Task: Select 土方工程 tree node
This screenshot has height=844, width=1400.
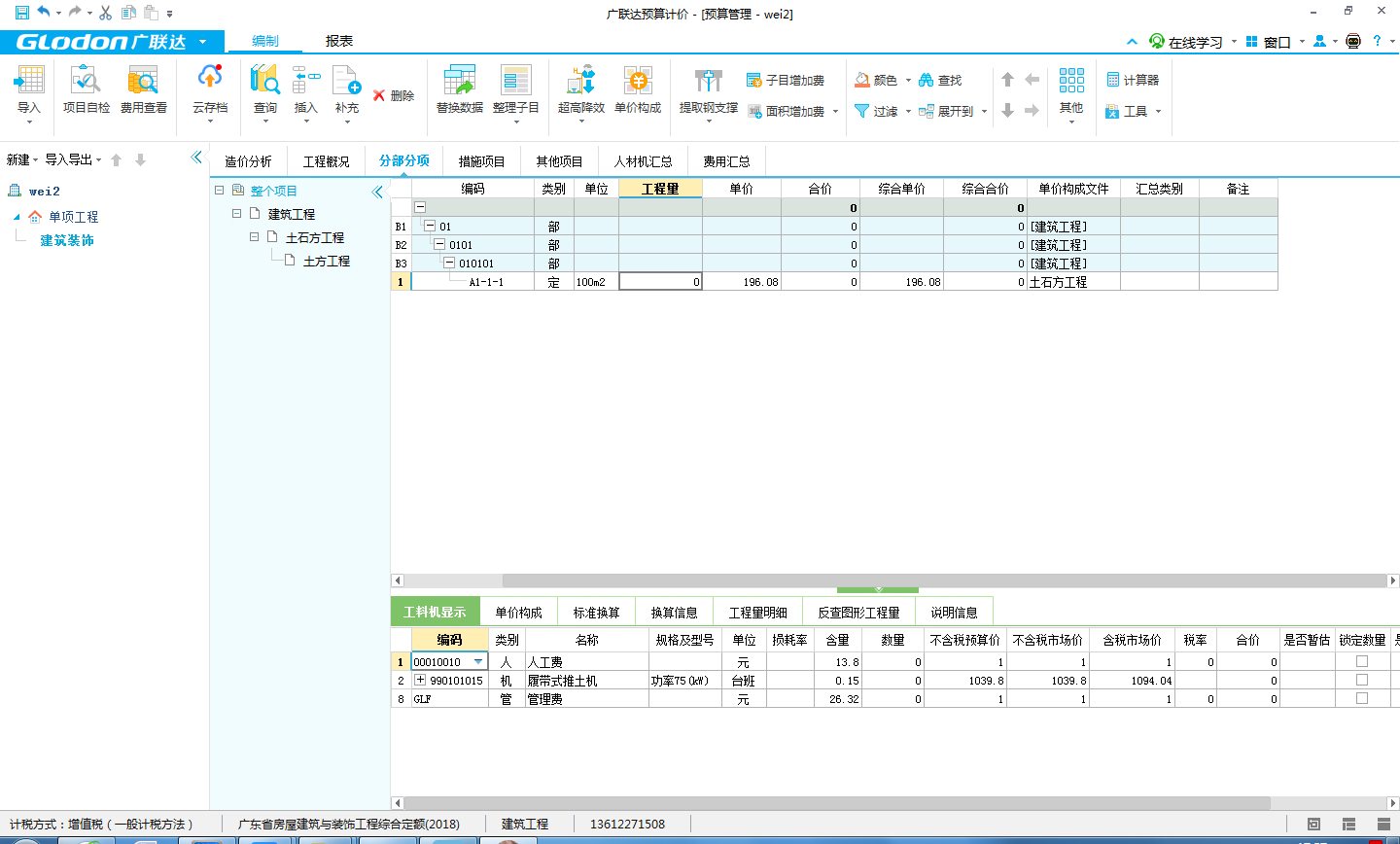Action: pyautogui.click(x=327, y=261)
